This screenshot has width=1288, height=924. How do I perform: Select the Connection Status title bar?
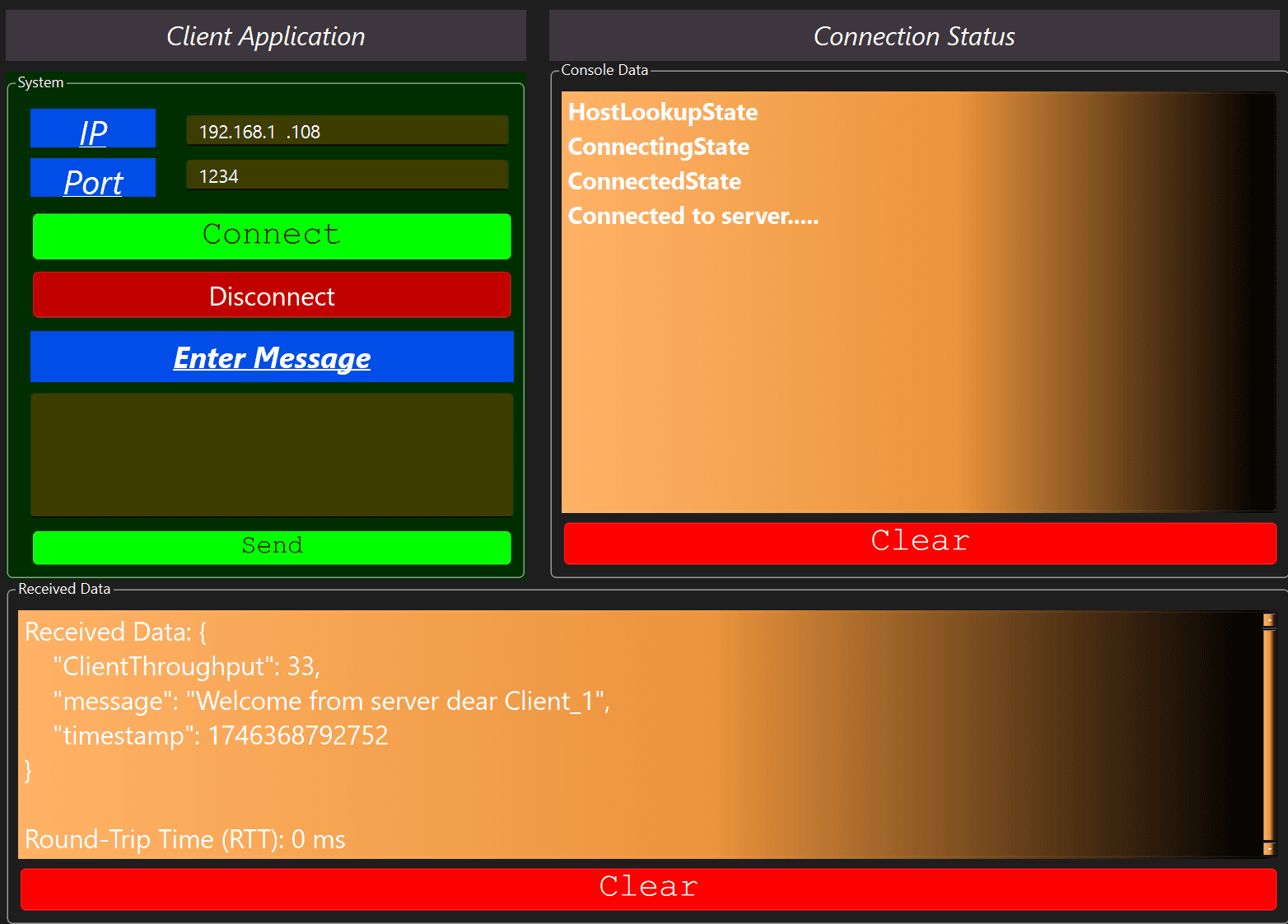914,35
